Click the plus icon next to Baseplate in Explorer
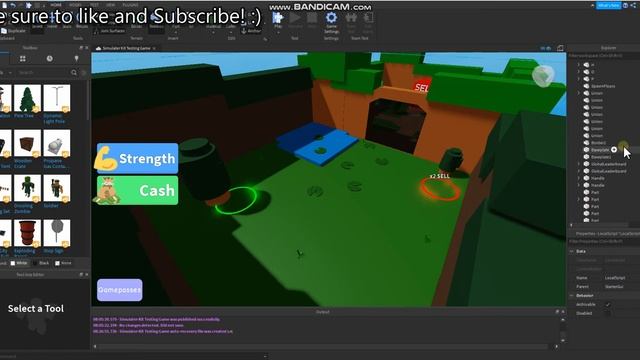 (x=614, y=150)
